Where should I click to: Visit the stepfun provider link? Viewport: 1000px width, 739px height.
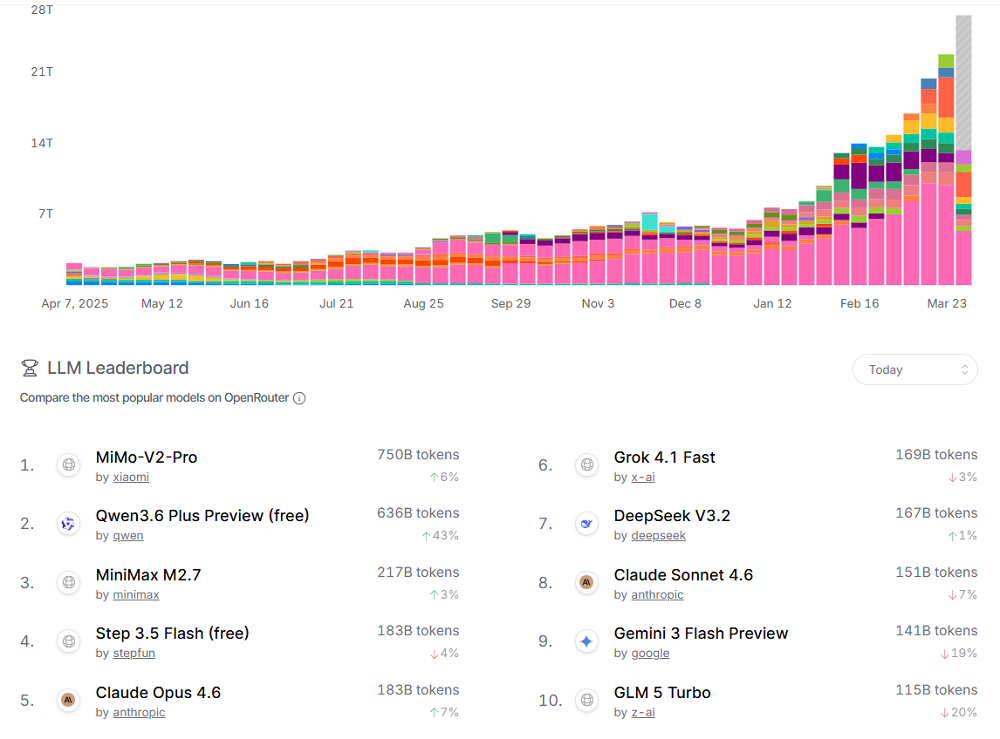tap(134, 654)
